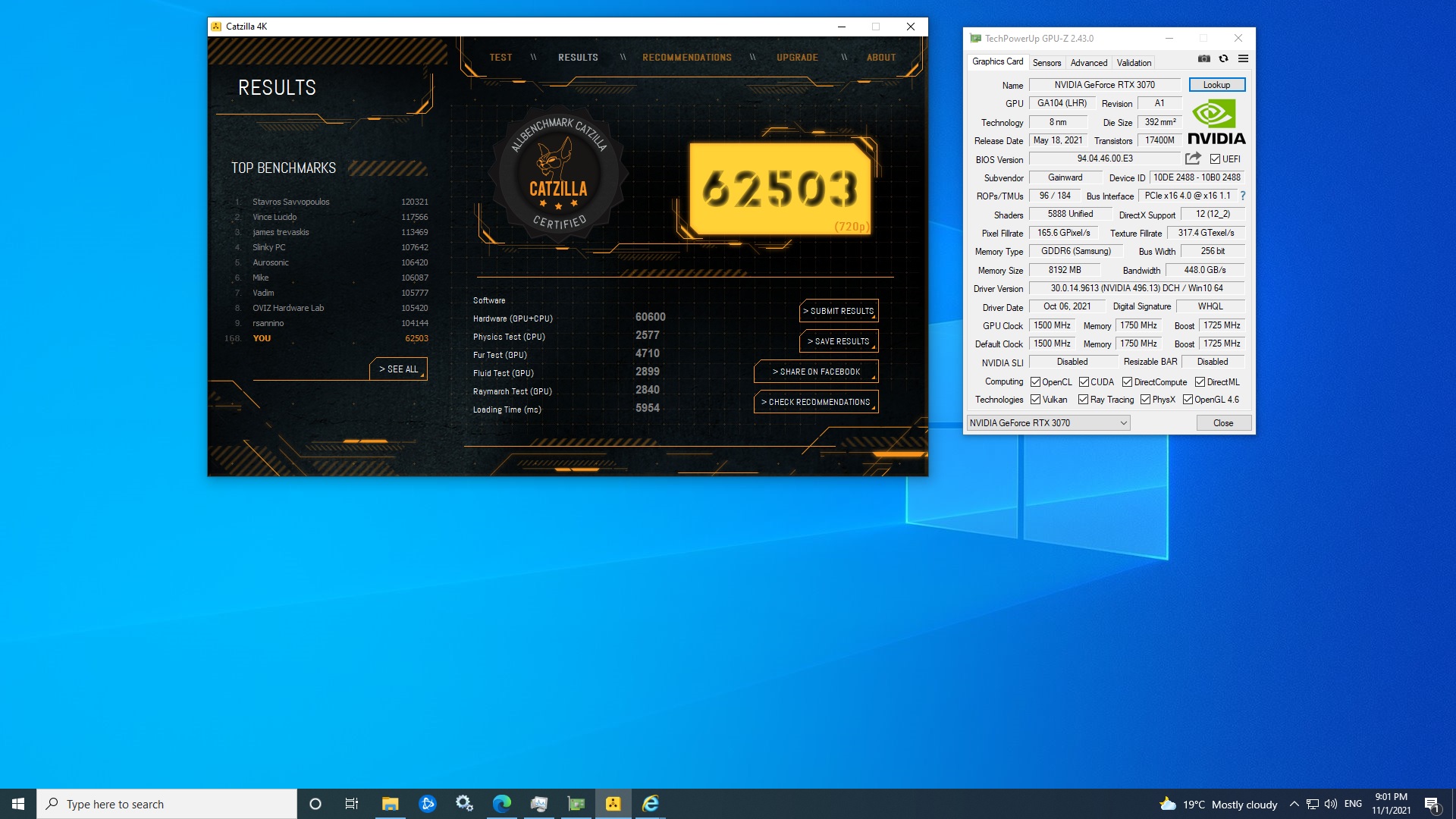Click the BIOS Version field

[x=1104, y=158]
